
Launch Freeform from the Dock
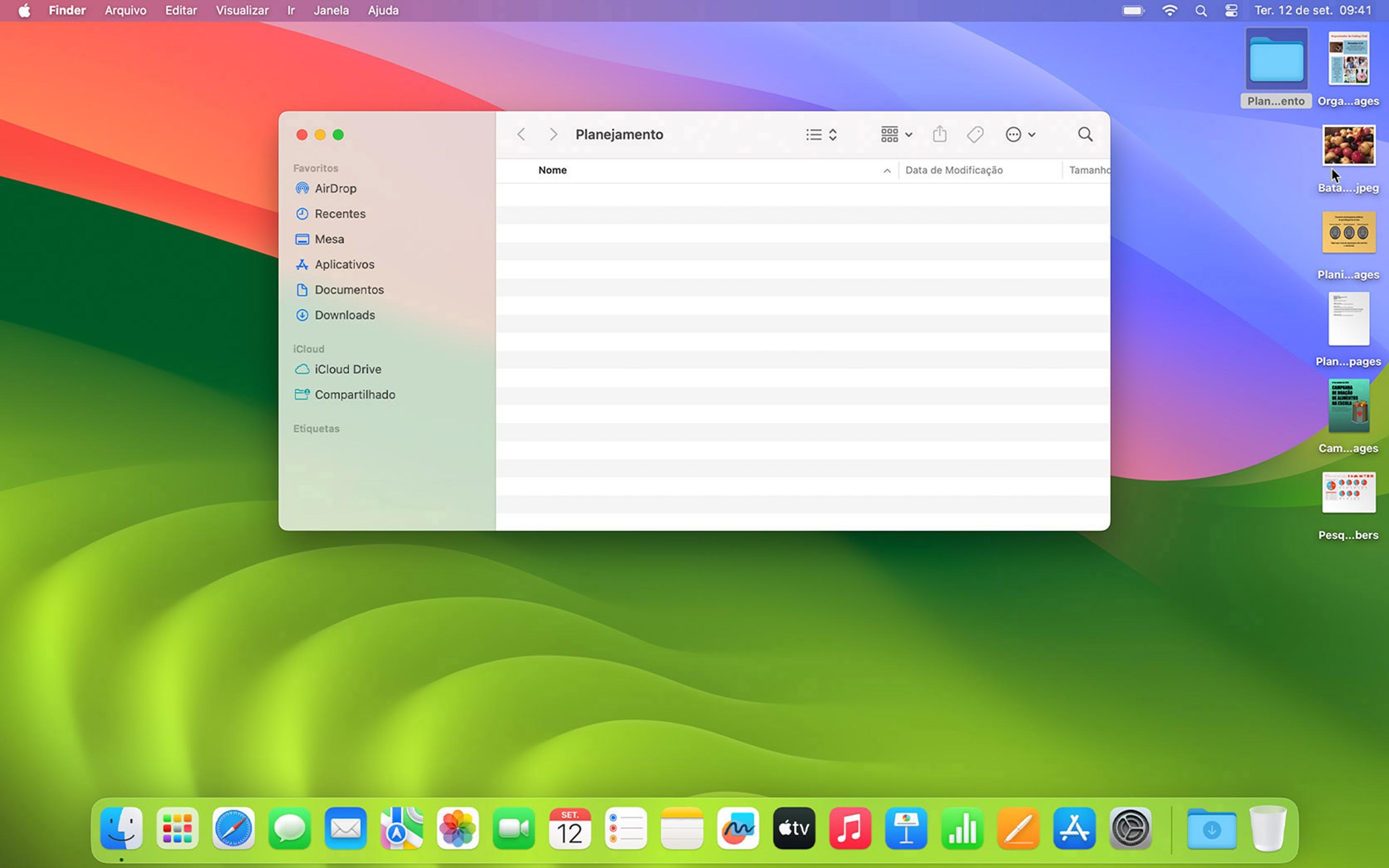pyautogui.click(x=738, y=828)
